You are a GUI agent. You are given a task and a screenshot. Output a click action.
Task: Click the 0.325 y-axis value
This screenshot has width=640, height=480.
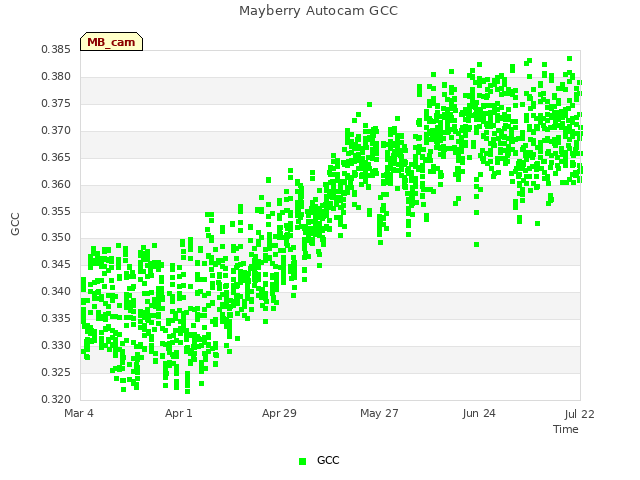point(56,372)
